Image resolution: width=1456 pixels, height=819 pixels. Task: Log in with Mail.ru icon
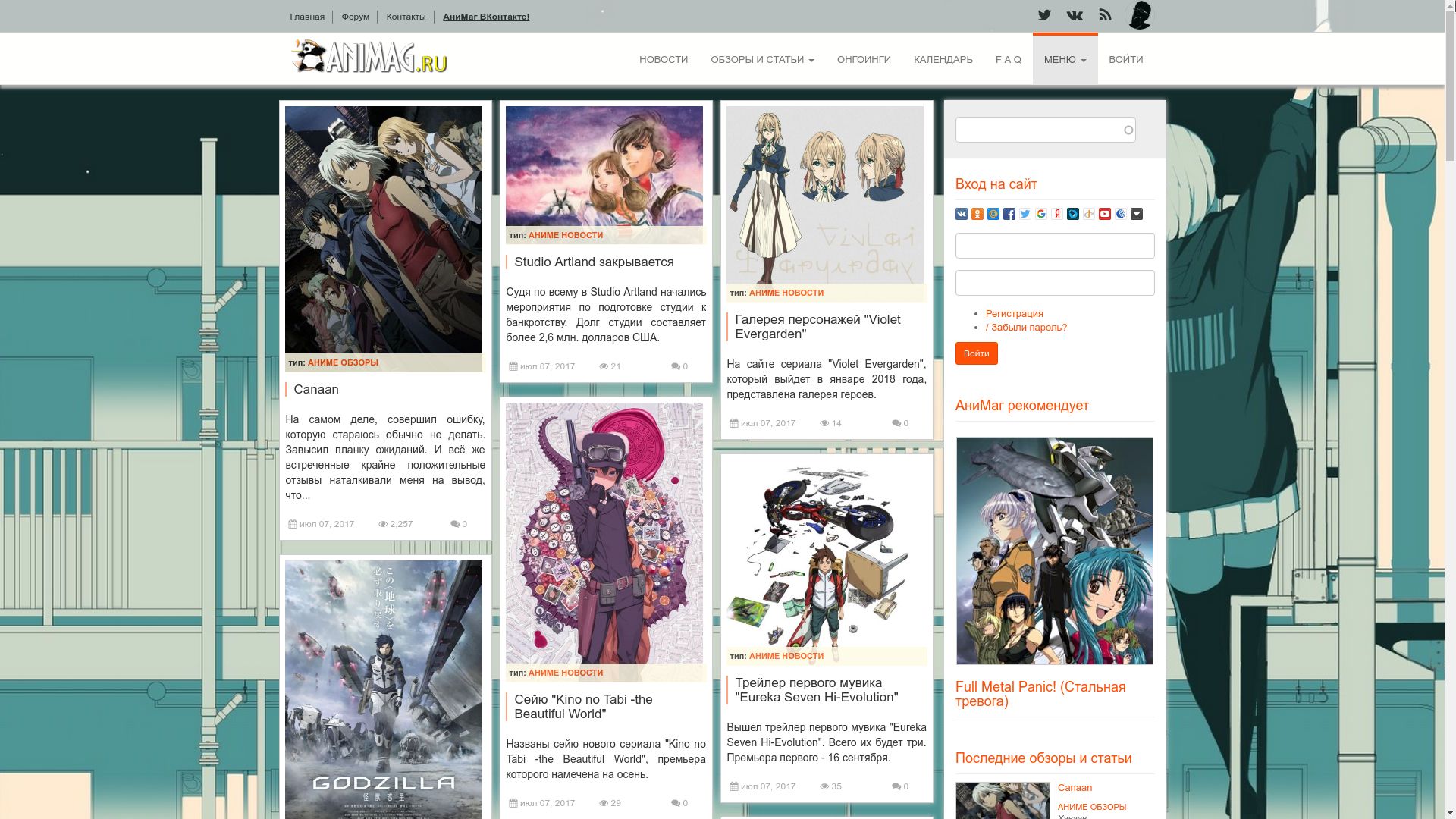pyautogui.click(x=993, y=214)
